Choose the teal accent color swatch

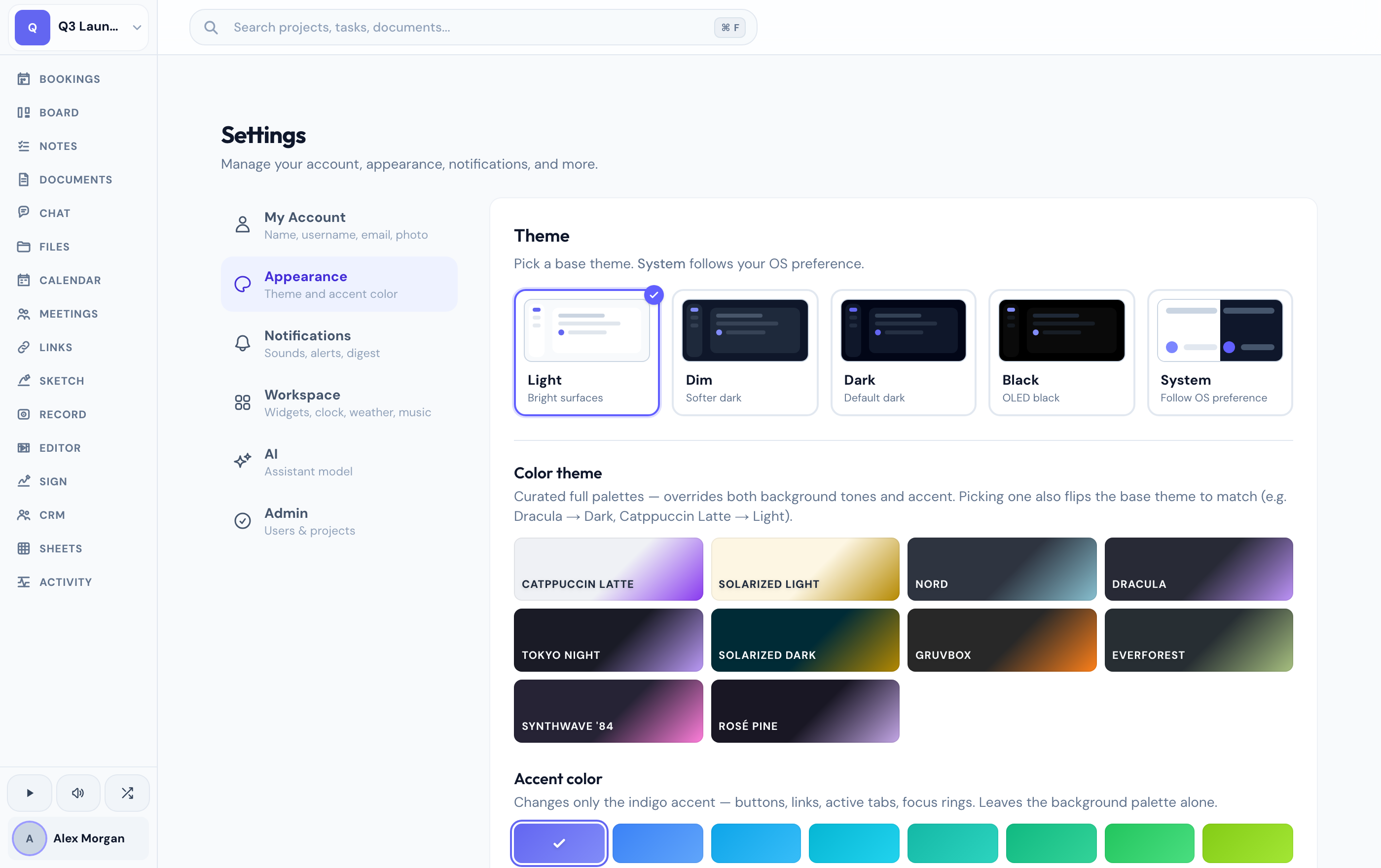tap(952, 843)
